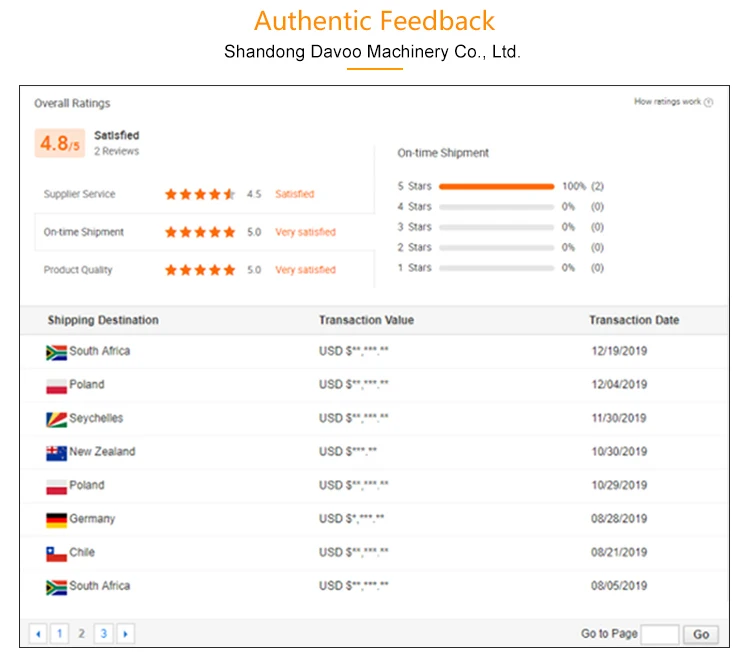750x671 pixels.
Task: Click the Go to Page input field
Action: click(x=660, y=634)
